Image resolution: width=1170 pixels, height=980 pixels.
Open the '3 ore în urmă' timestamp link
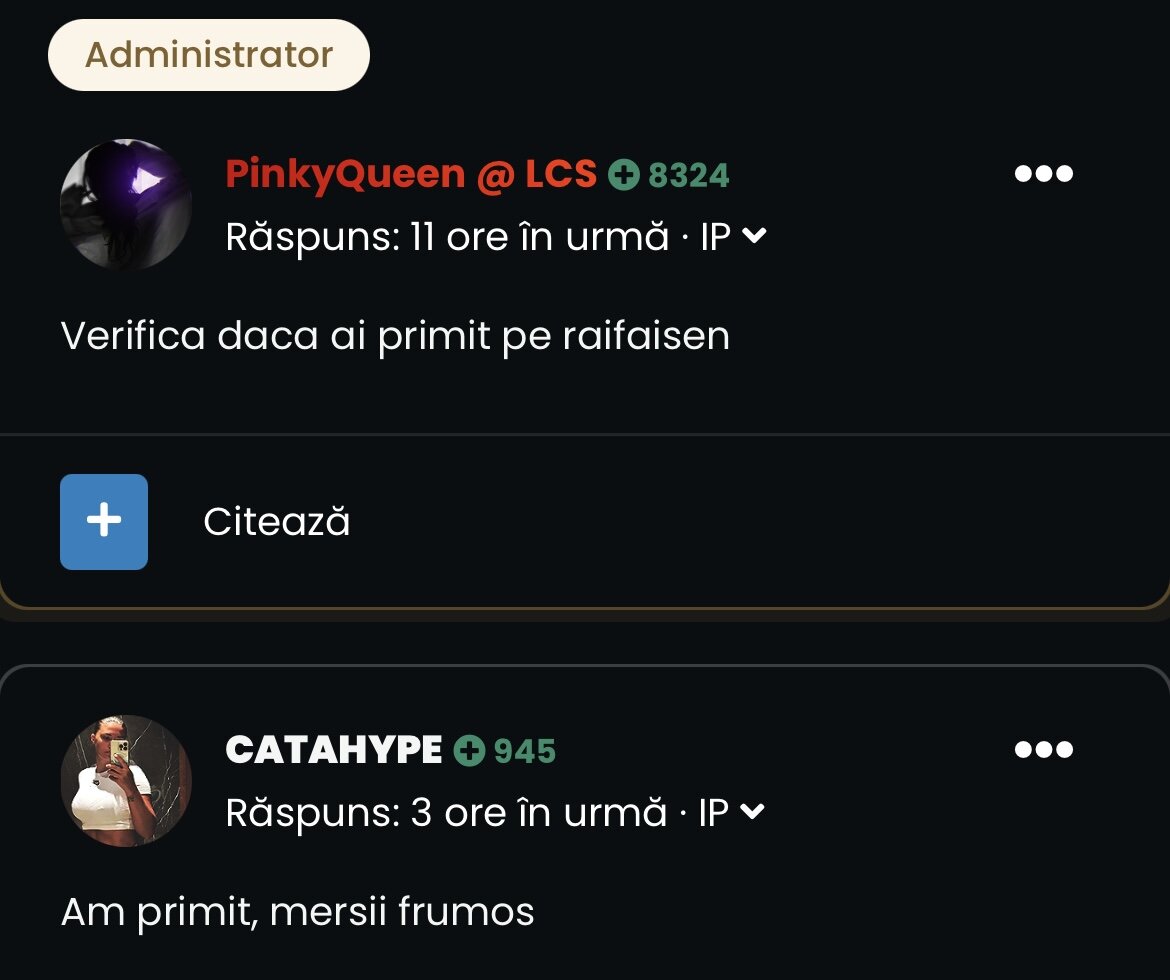click(538, 813)
